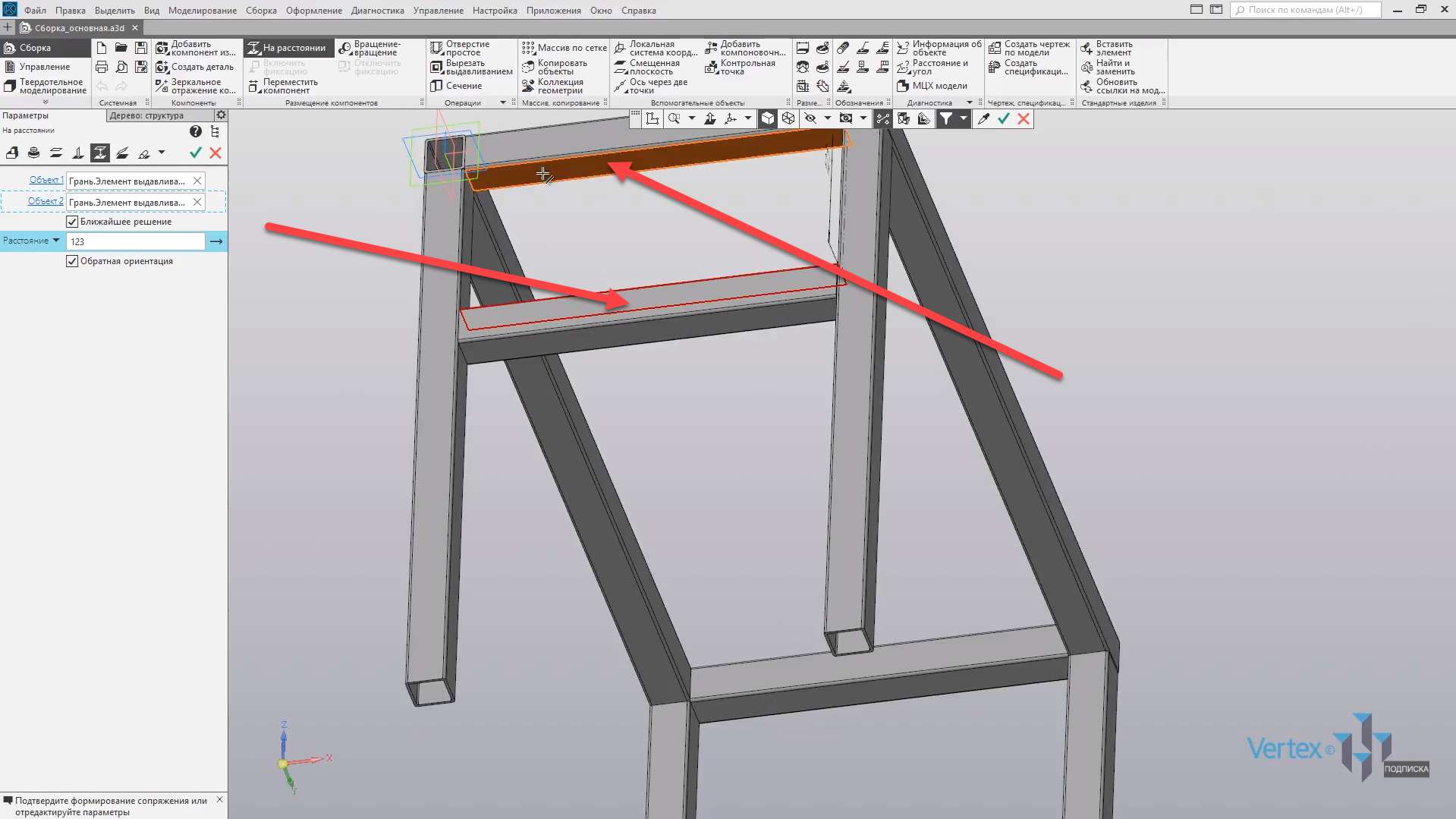Click Коллекция геометрии tool
Image resolution: width=1456 pixels, height=819 pixels.
(552, 86)
